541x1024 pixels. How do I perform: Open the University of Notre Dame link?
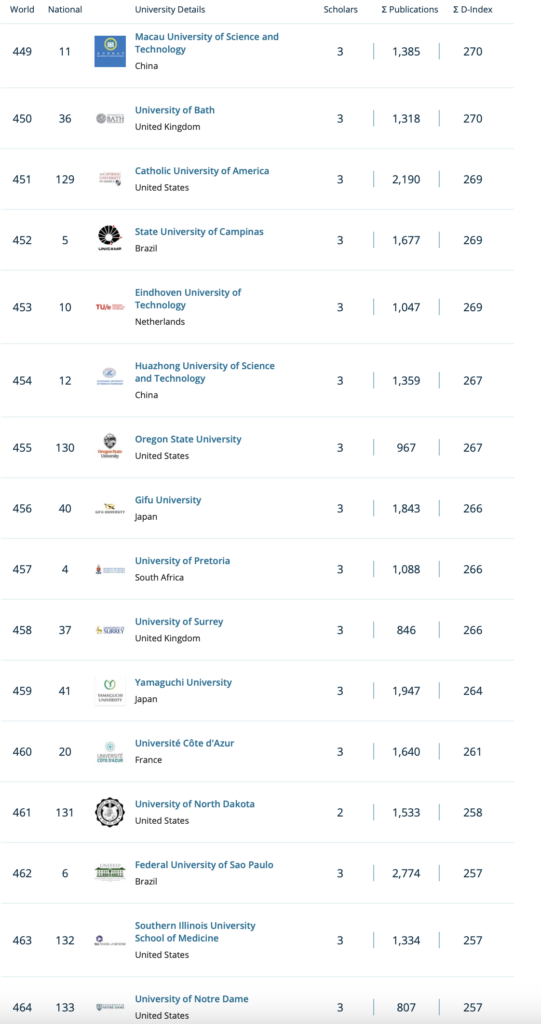191,999
